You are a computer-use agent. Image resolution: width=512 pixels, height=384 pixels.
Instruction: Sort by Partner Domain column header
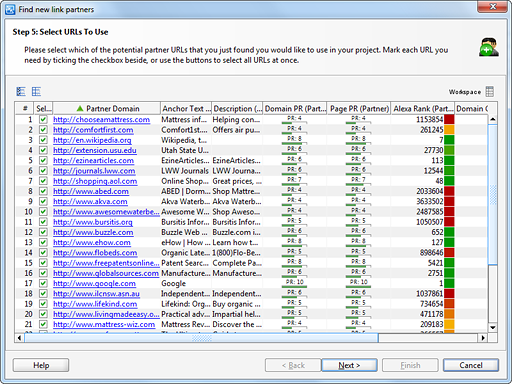pyautogui.click(x=107, y=108)
